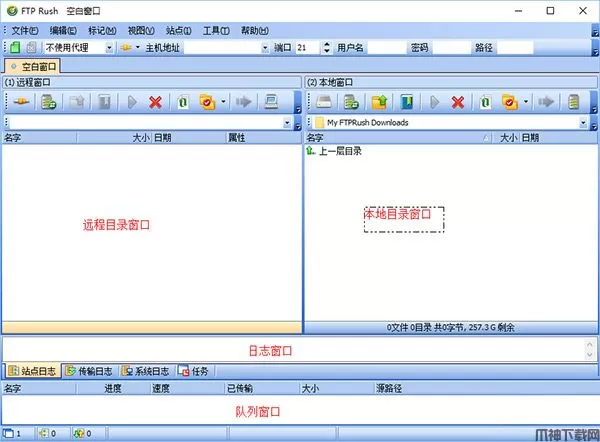Click the 已传输 column header in the queue

pos(261,389)
